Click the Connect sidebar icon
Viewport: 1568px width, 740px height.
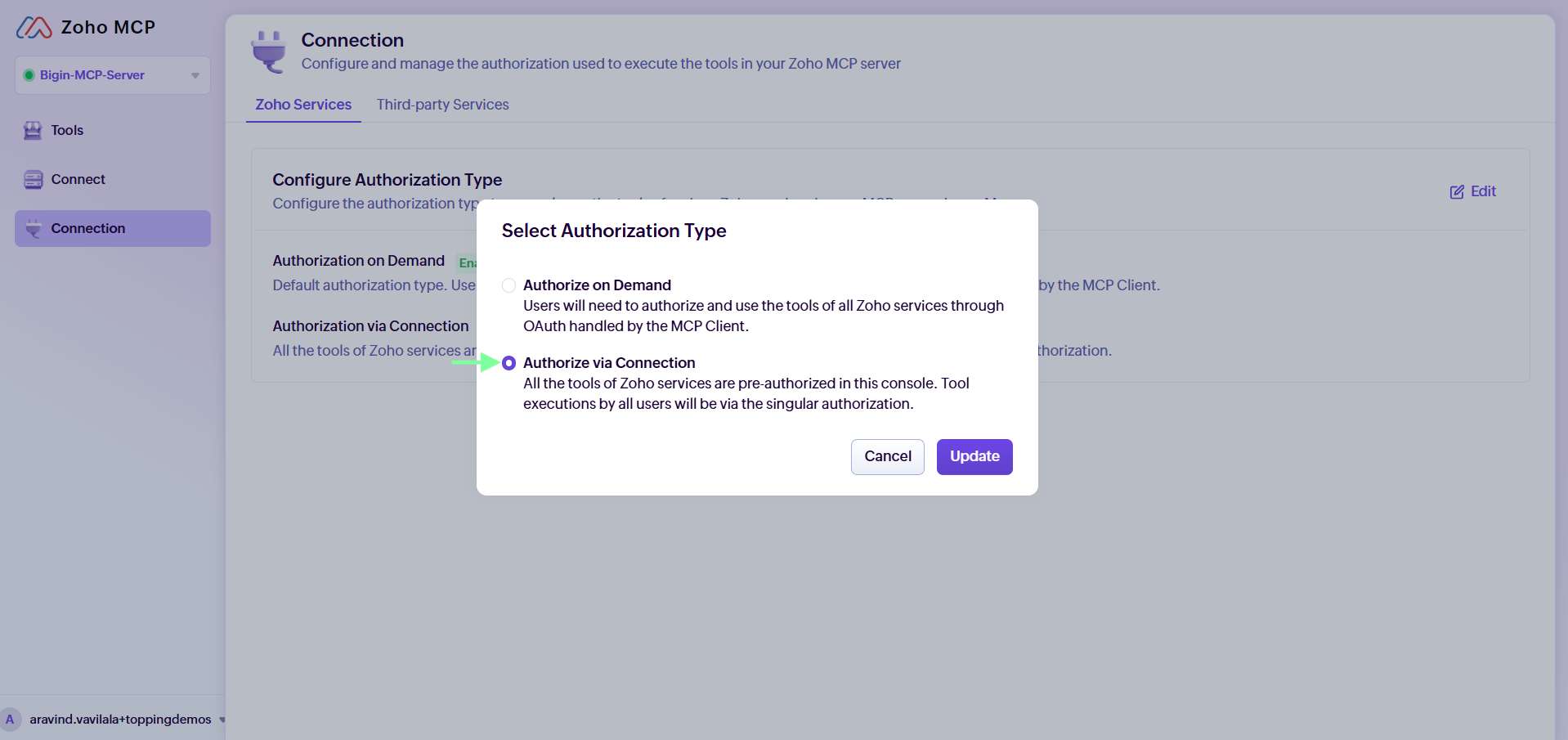33,180
